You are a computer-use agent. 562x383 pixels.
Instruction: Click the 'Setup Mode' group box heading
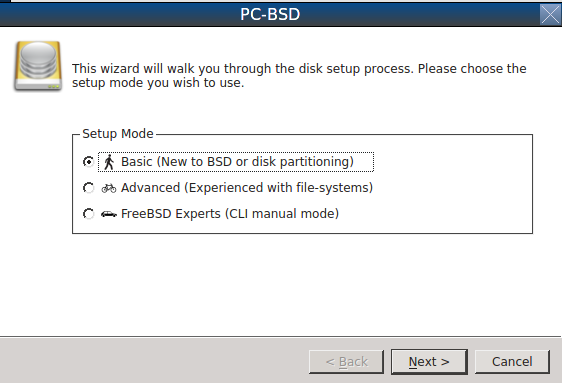pos(118,134)
